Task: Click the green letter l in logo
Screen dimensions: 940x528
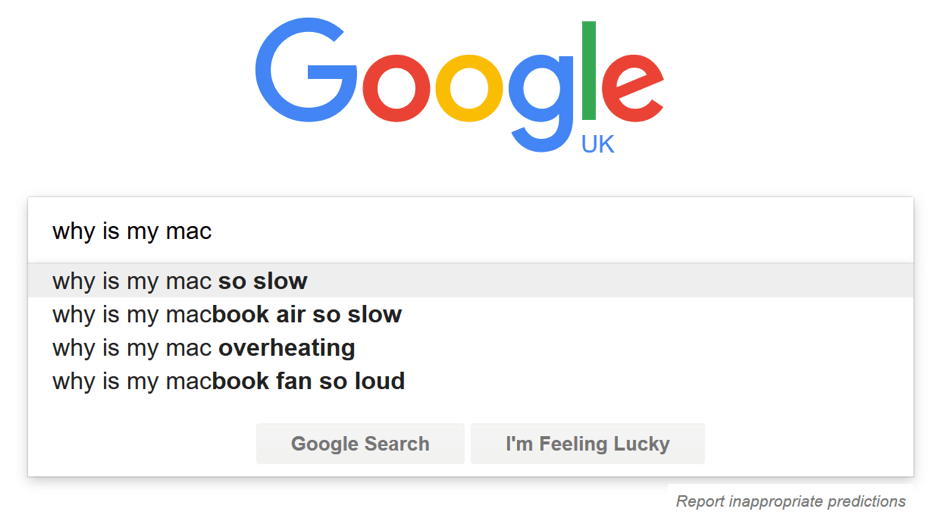Action: [589, 71]
